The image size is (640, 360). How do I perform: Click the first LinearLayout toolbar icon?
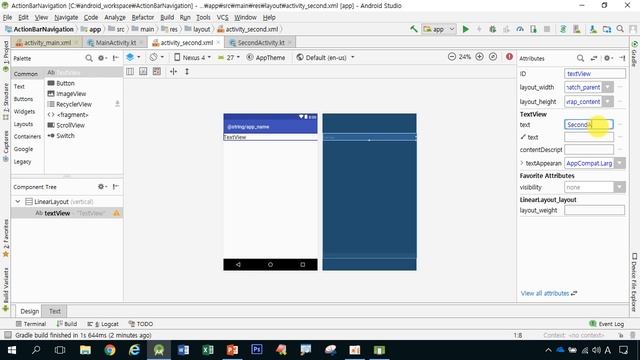(130, 71)
